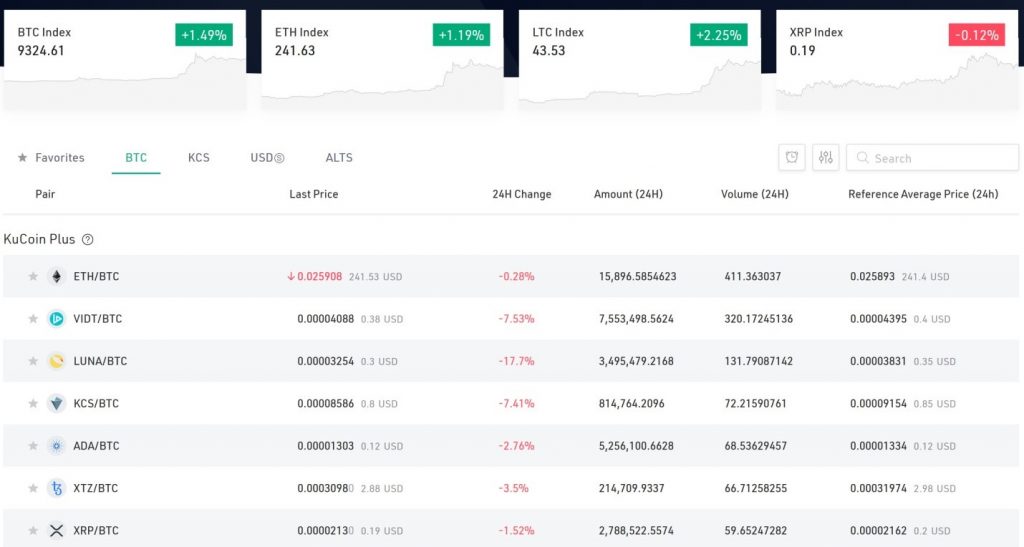Open the LTC Index card
Viewport: 1024px width, 547px height.
click(x=639, y=59)
